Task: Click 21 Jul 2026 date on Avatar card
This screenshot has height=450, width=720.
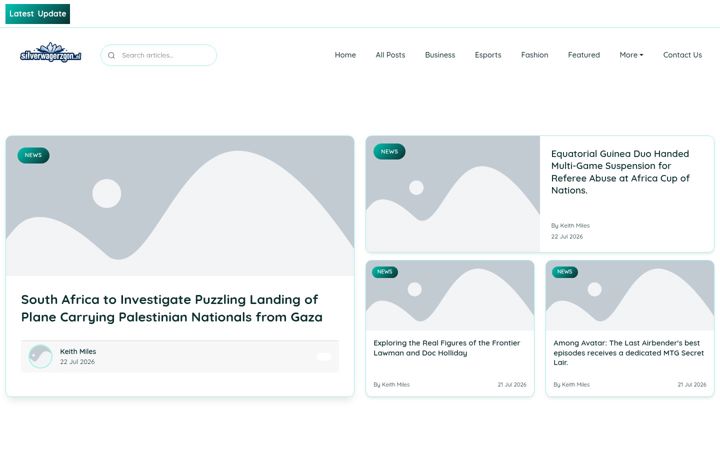Action: click(692, 384)
